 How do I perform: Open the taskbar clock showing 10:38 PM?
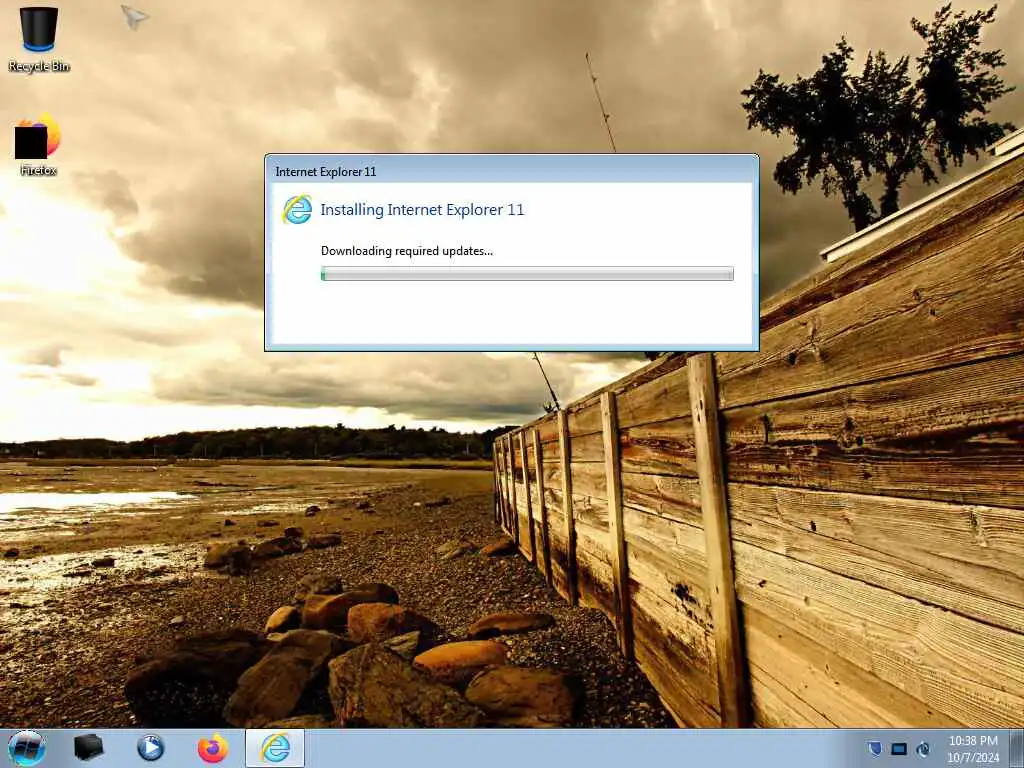pyautogui.click(x=973, y=741)
